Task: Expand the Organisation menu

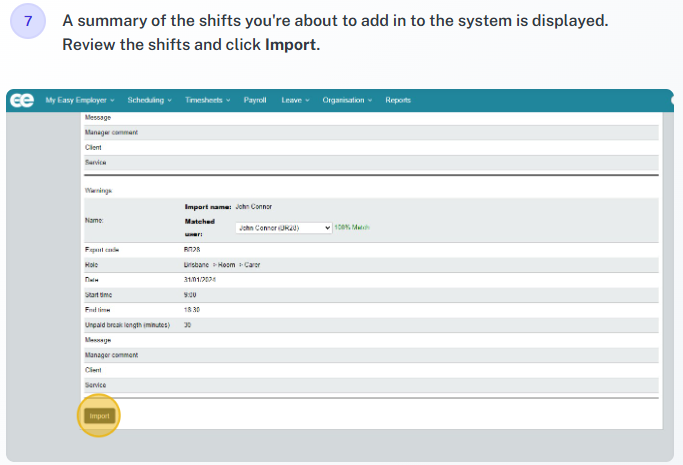Action: (x=347, y=100)
